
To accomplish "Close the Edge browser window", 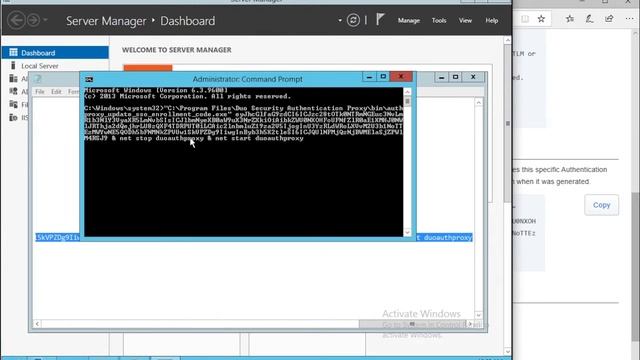I will tap(628, 2).
